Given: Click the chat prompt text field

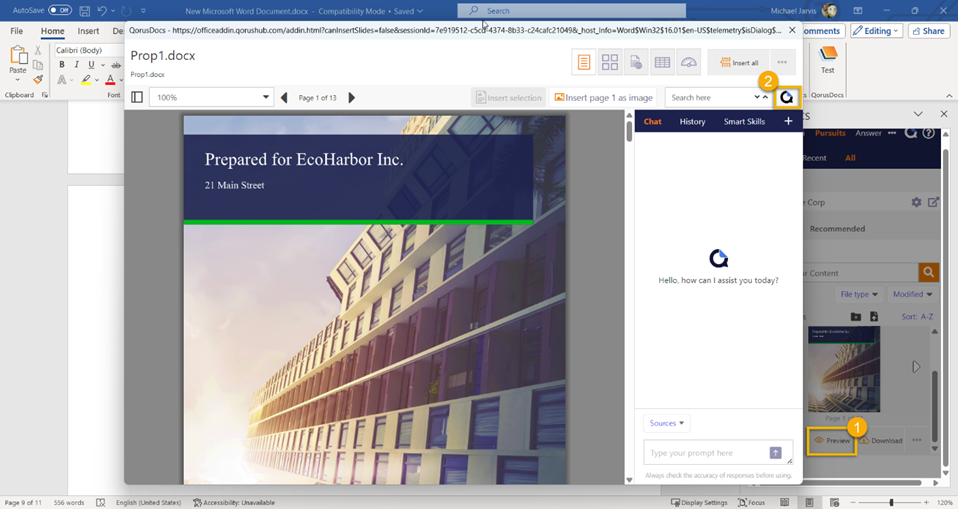Looking at the screenshot, I should pyautogui.click(x=705, y=453).
